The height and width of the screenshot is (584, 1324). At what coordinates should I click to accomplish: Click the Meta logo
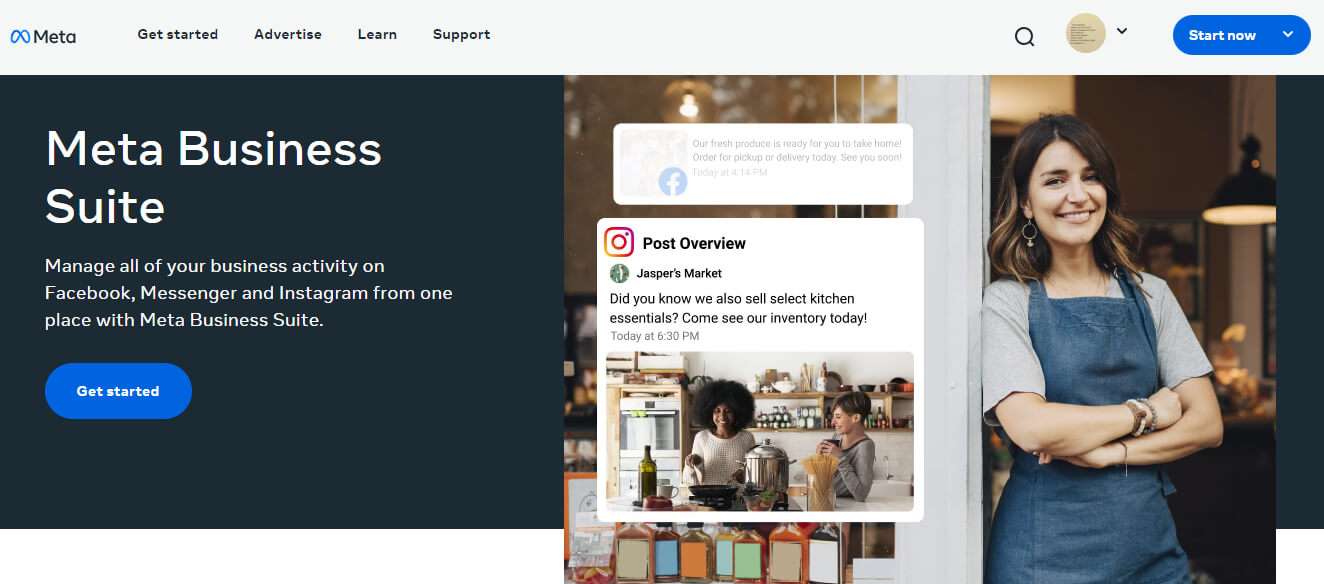[x=43, y=36]
